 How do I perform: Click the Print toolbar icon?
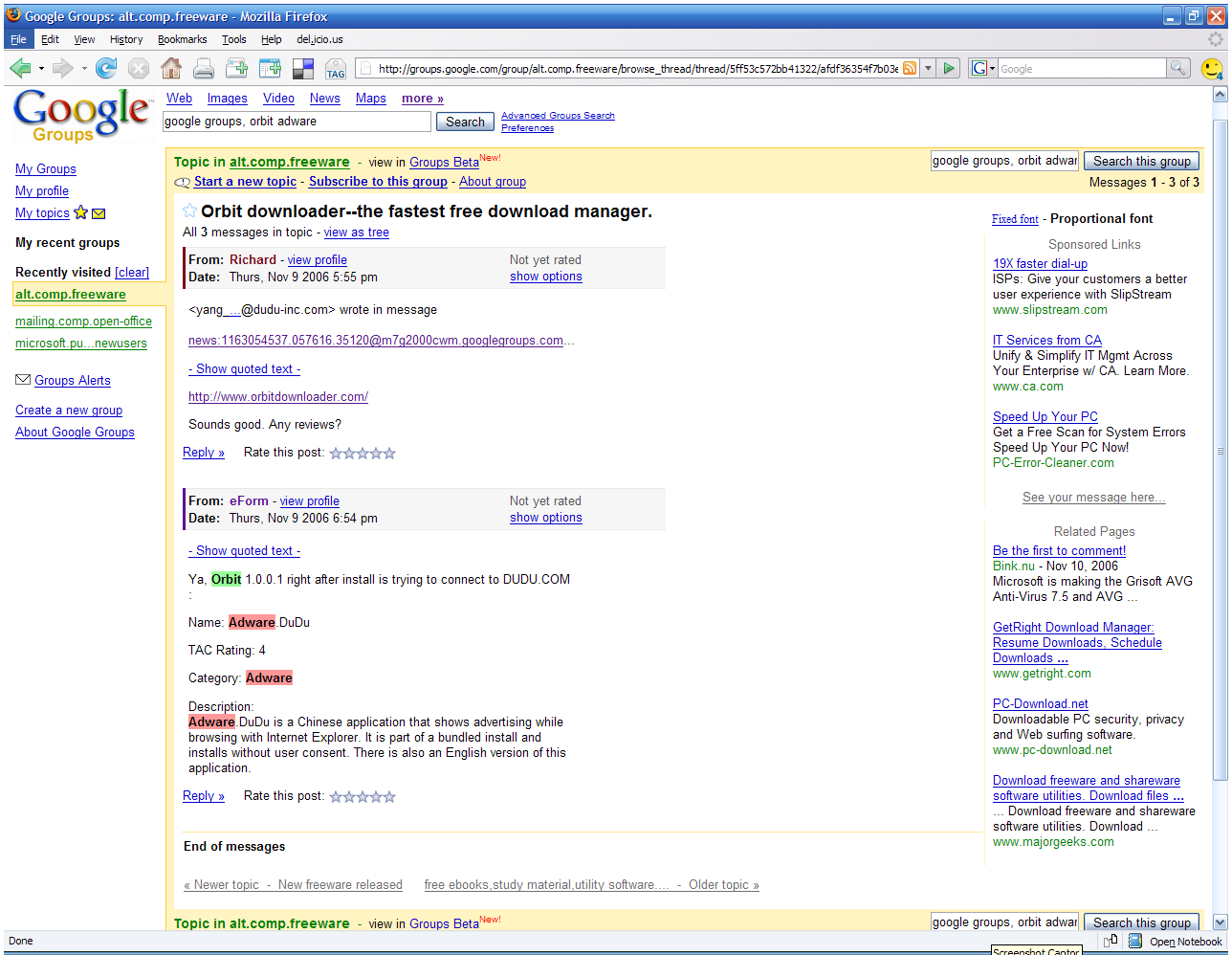[x=204, y=68]
